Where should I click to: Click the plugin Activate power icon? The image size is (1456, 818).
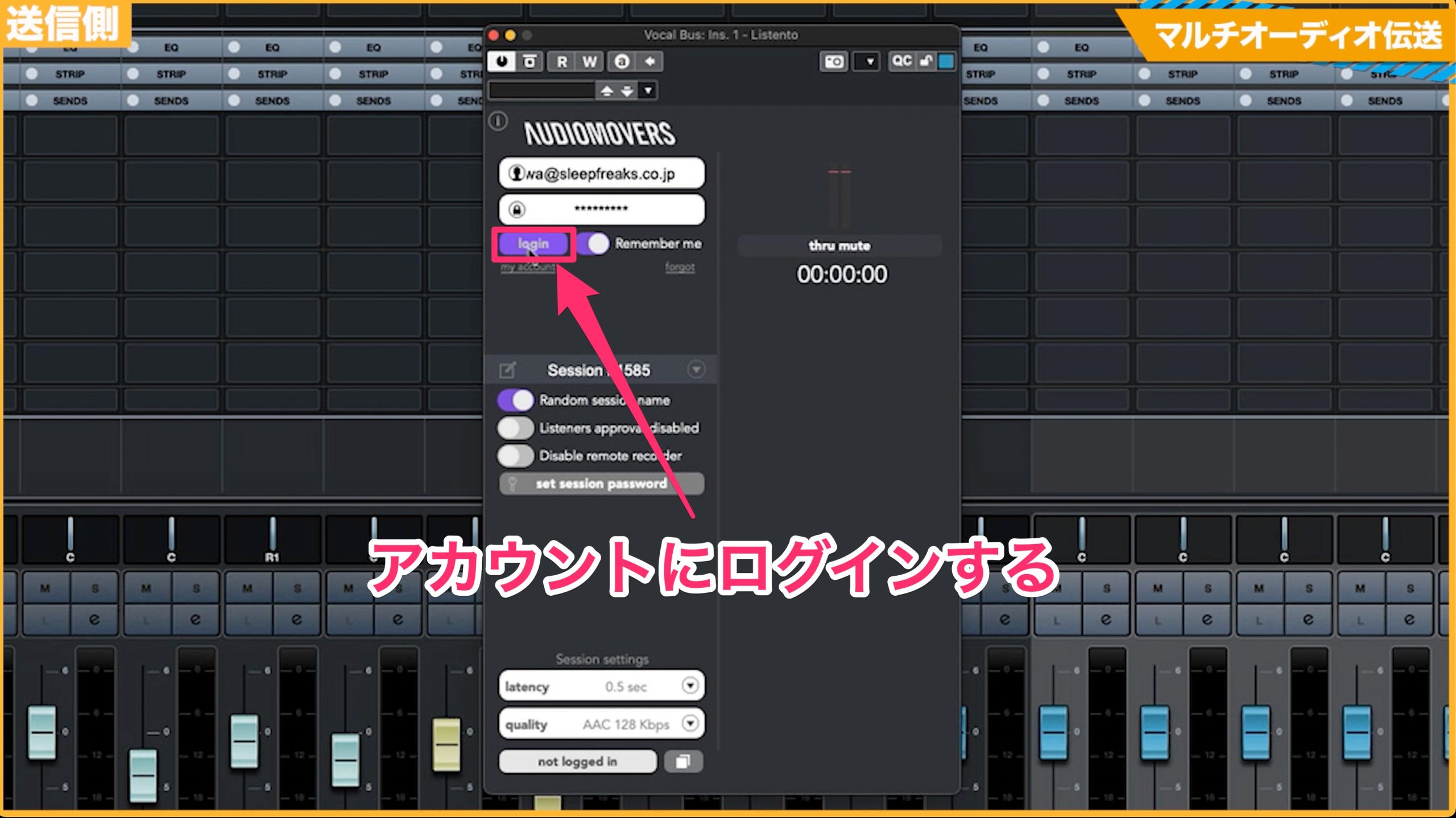[502, 61]
